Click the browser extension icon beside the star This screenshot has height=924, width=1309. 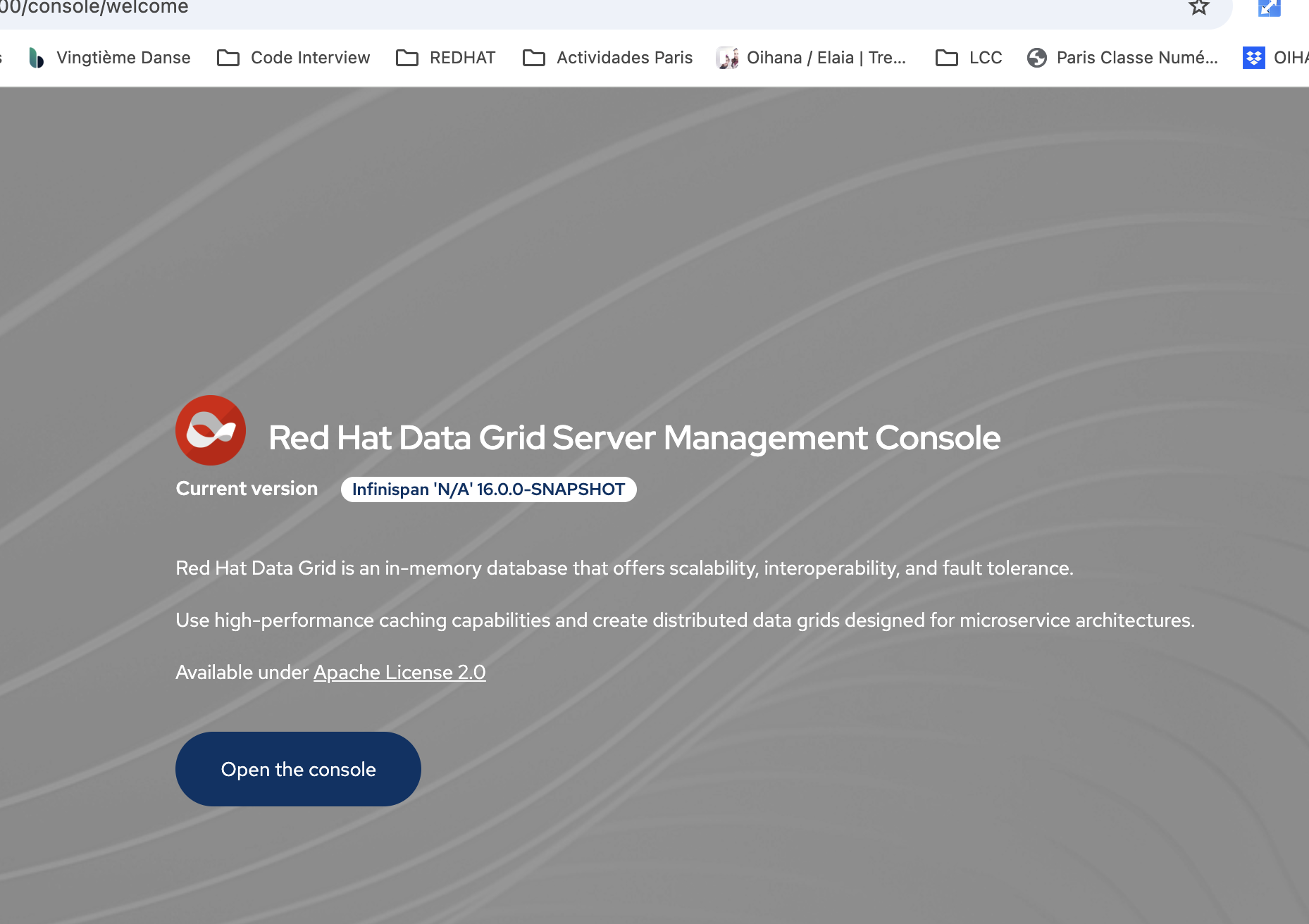pos(1269,8)
